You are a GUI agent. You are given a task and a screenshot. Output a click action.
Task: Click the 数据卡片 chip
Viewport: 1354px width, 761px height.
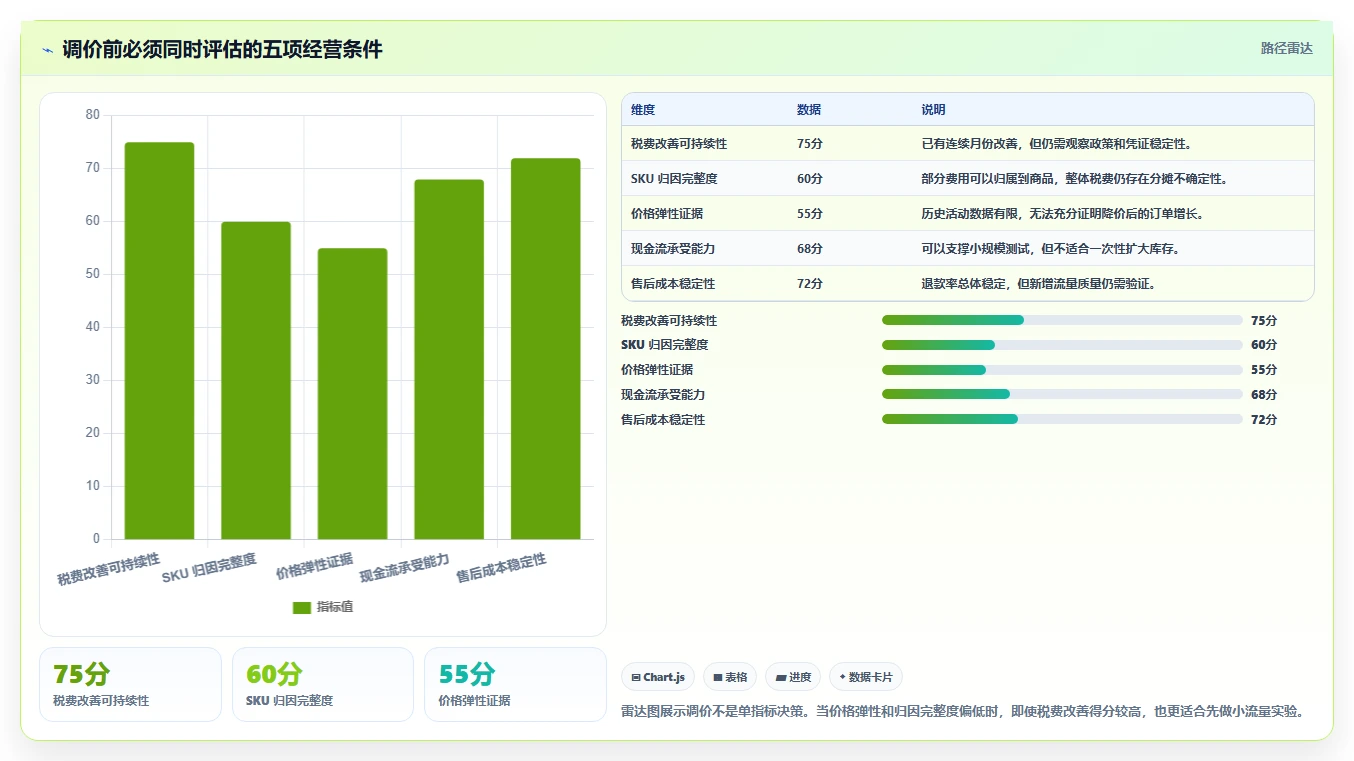[866, 677]
